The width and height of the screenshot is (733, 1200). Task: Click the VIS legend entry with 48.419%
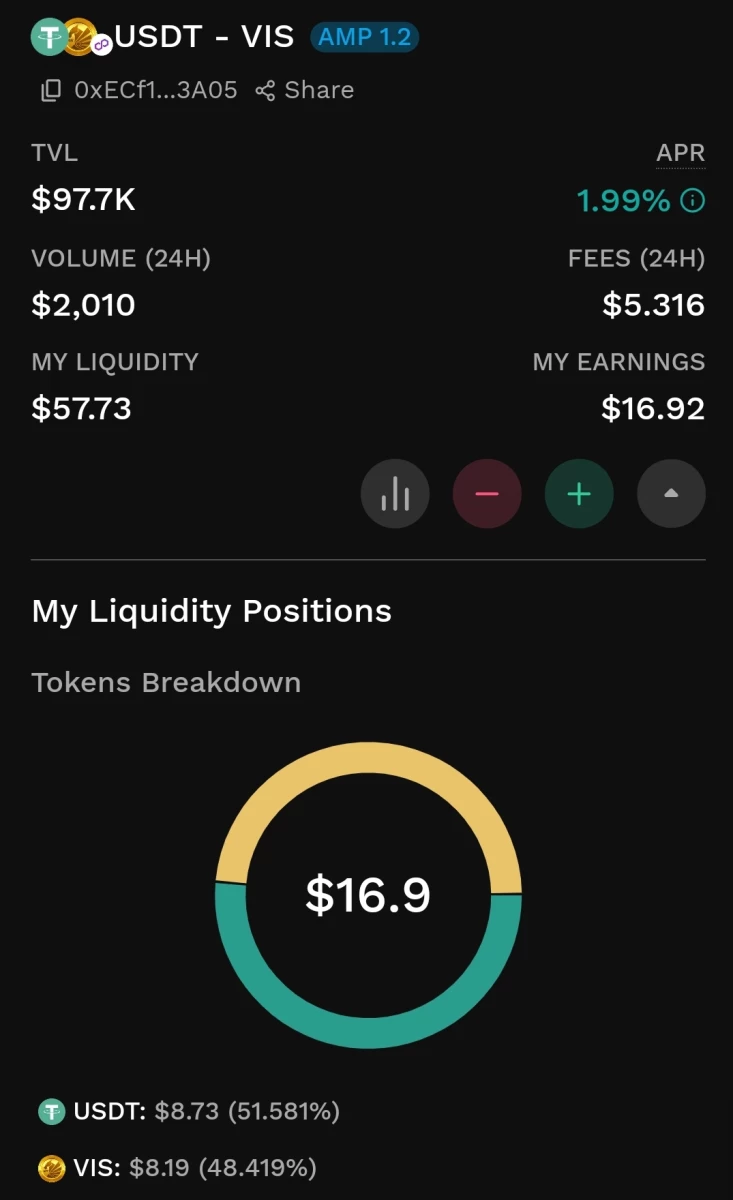[x=177, y=1167]
